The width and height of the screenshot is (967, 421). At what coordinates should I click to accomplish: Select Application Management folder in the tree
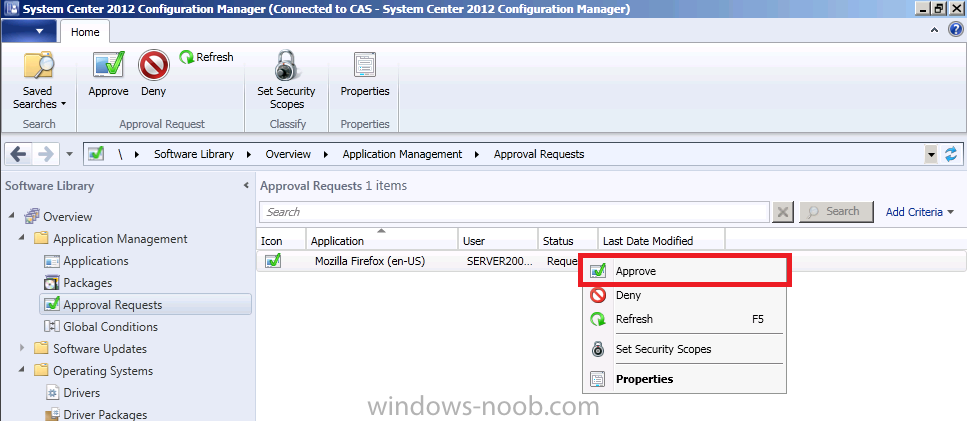[110, 239]
